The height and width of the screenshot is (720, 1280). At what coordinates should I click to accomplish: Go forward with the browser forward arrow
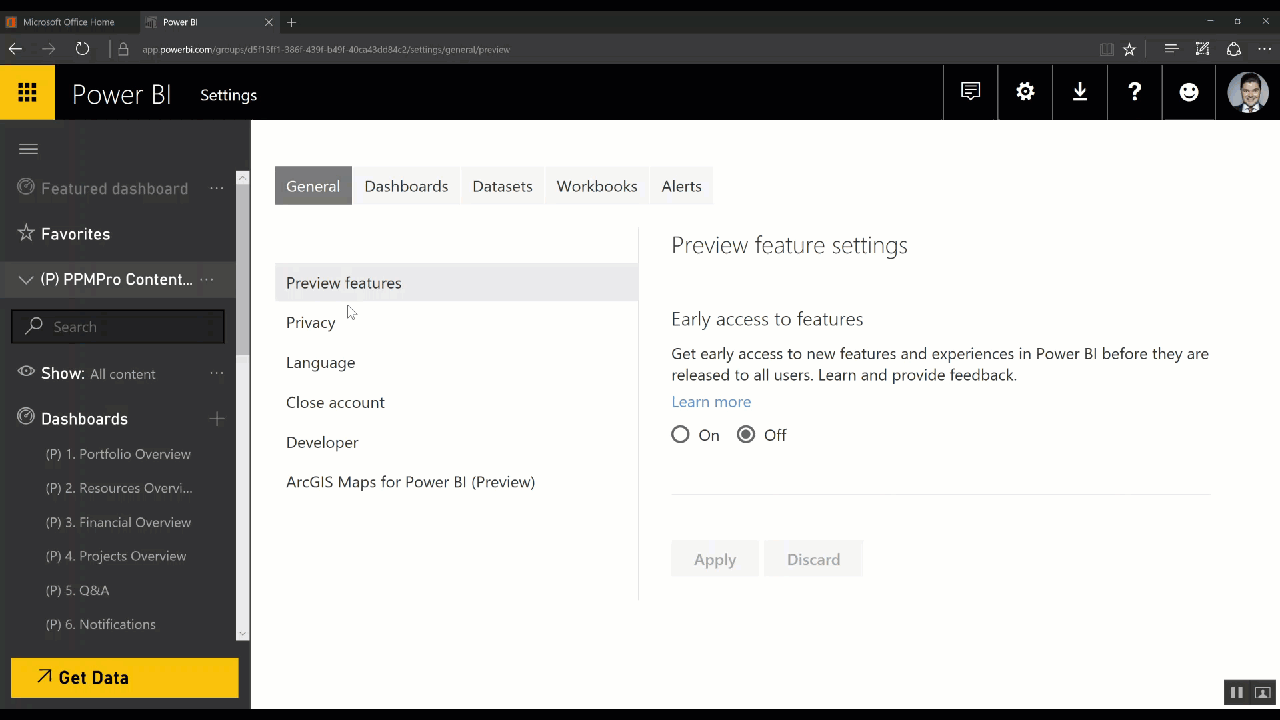pyautogui.click(x=48, y=48)
